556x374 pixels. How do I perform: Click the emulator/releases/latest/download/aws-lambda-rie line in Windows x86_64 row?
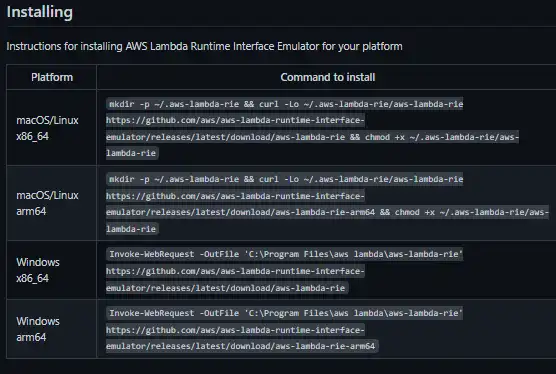pyautogui.click(x=226, y=288)
